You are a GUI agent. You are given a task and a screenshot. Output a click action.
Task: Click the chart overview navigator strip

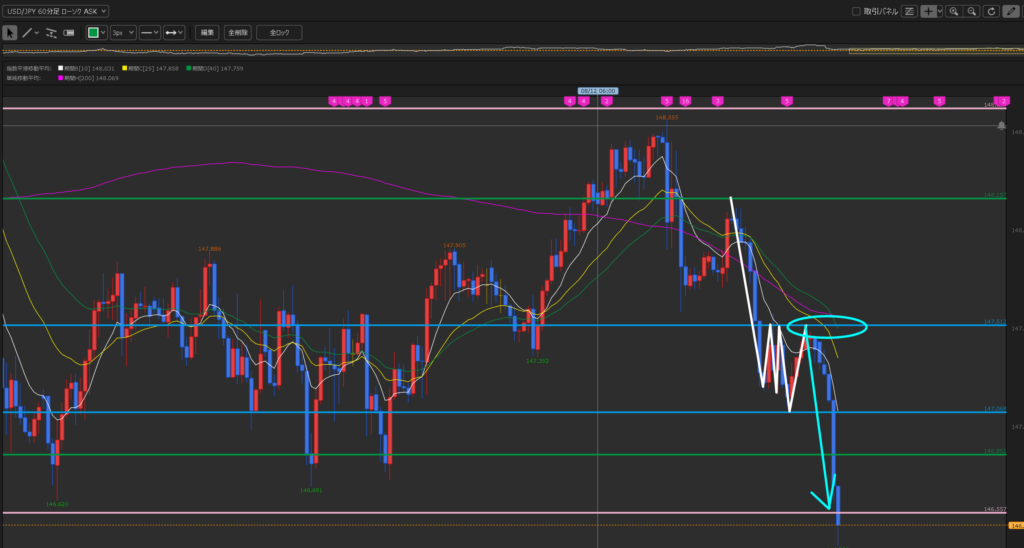512,50
